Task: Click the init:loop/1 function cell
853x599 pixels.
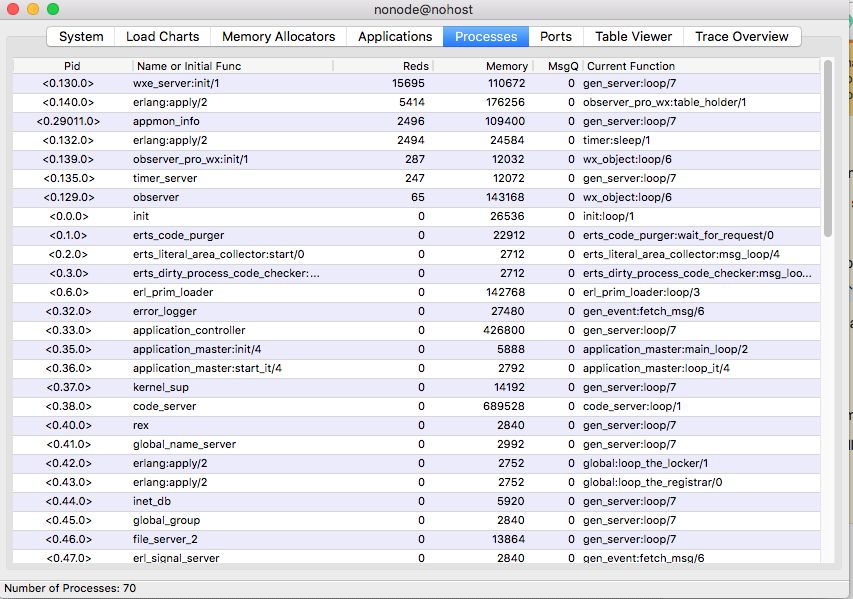Action: pos(608,217)
